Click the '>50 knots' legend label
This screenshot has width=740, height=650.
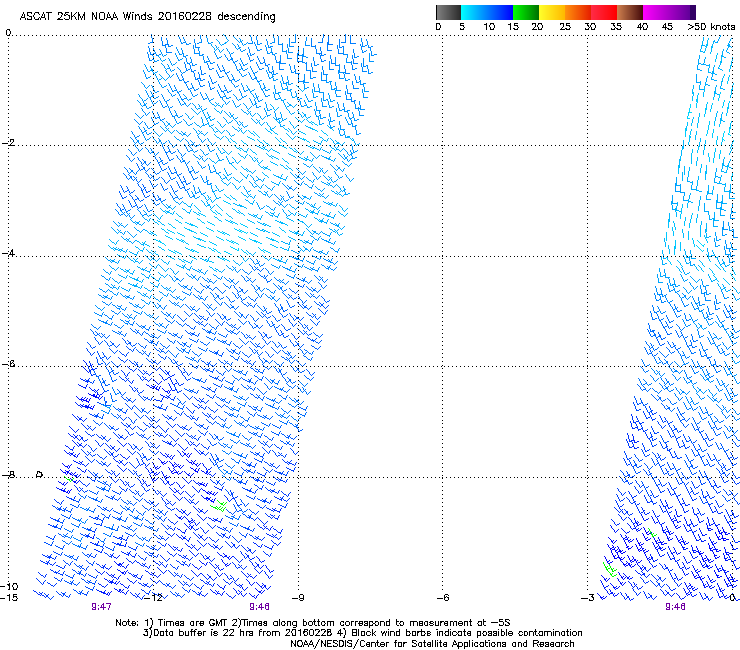[711, 27]
